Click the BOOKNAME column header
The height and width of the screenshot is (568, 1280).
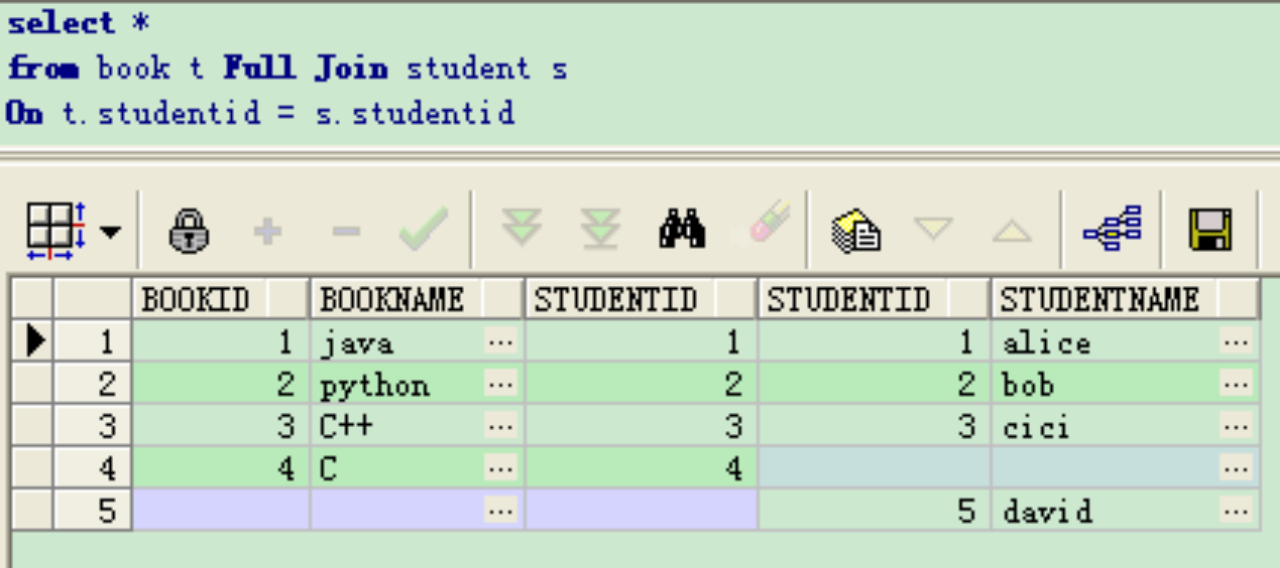[x=417, y=299]
